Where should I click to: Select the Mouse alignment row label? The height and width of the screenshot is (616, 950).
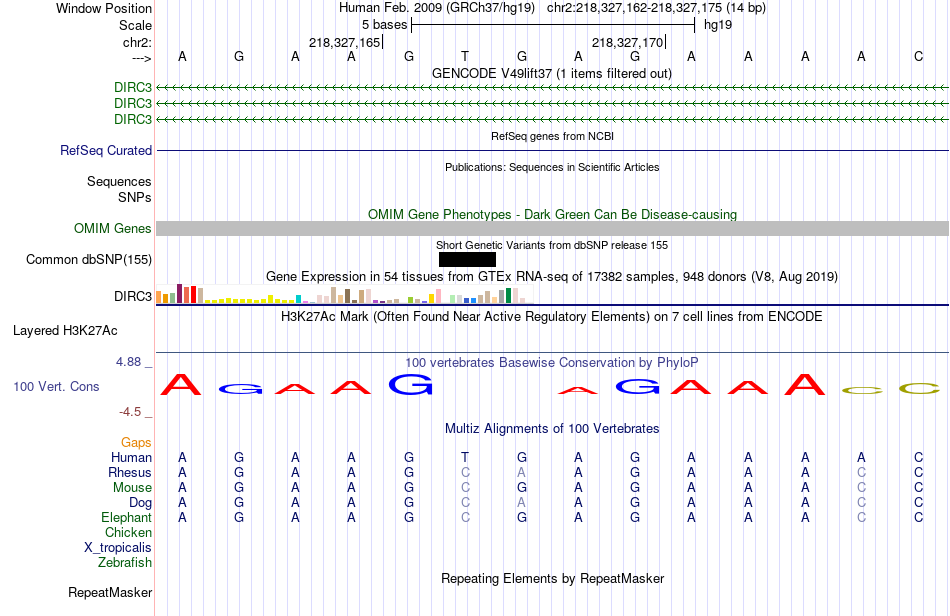(132, 488)
